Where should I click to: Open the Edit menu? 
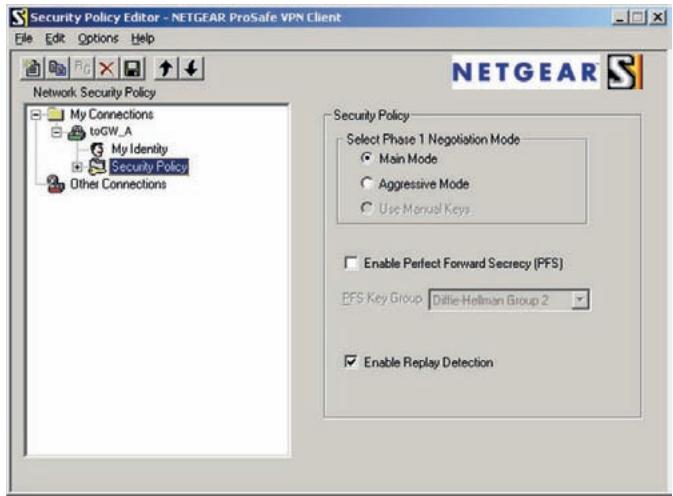pos(55,39)
